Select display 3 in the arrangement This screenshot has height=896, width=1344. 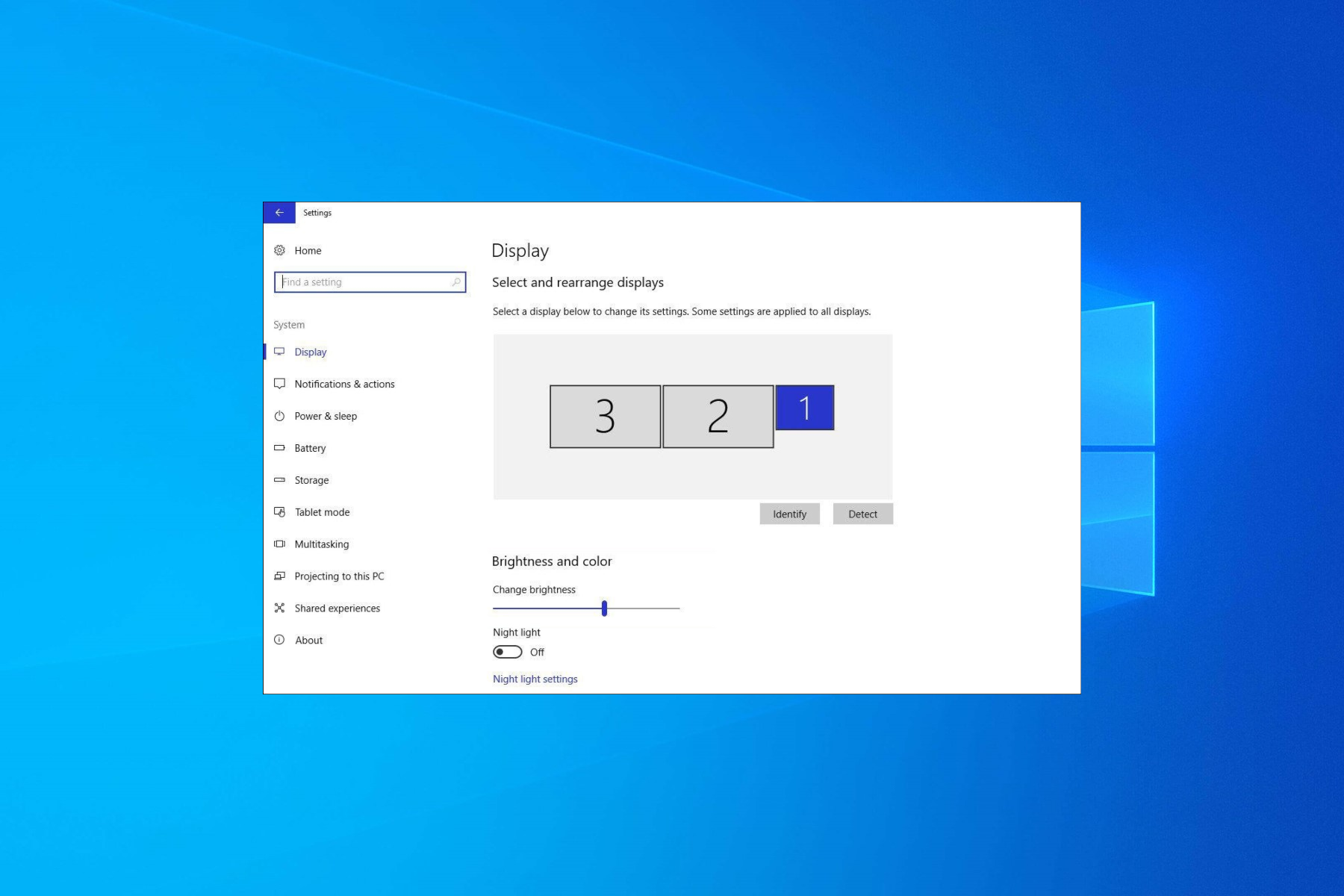coord(606,417)
